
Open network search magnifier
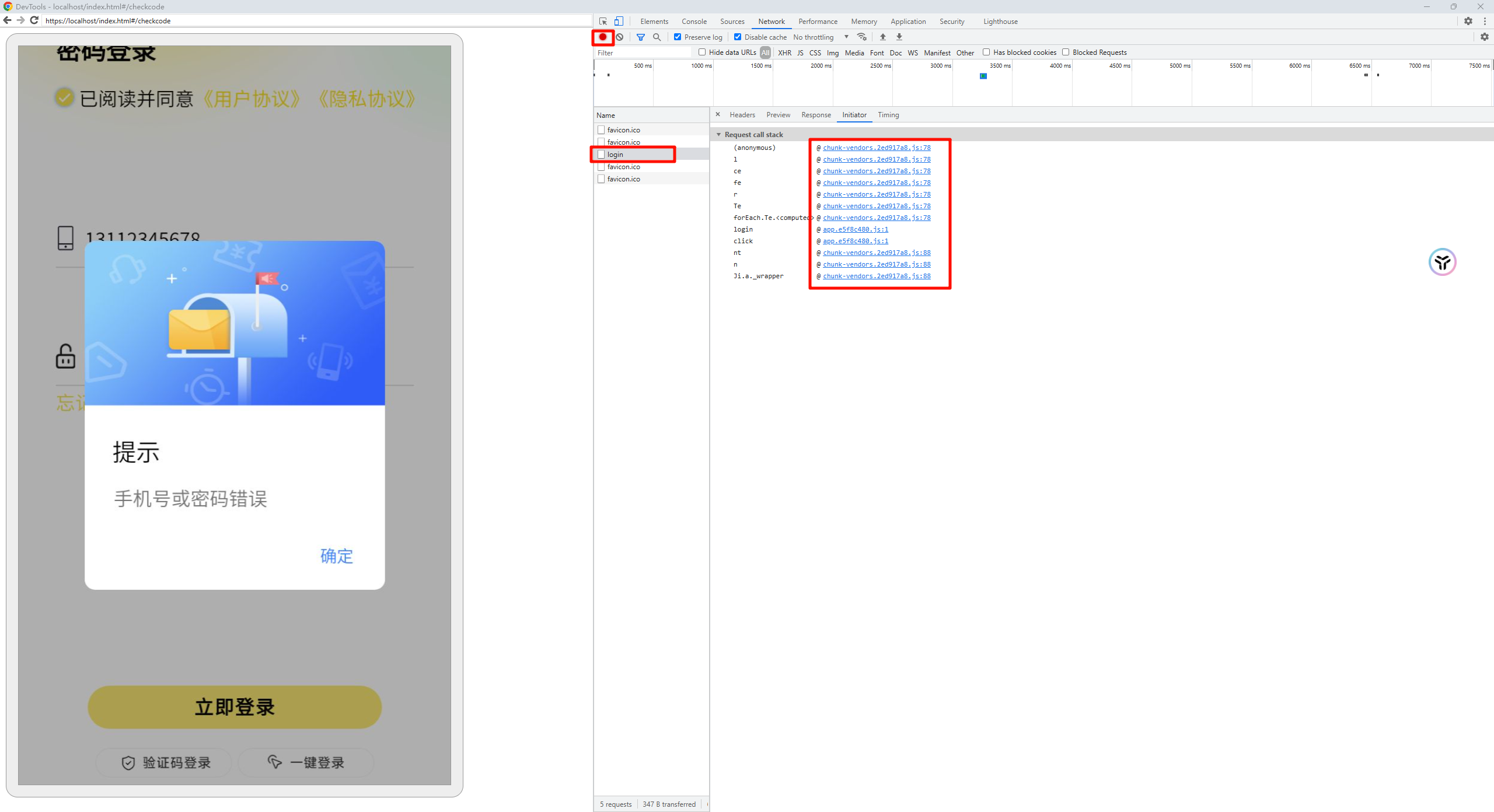tap(657, 37)
